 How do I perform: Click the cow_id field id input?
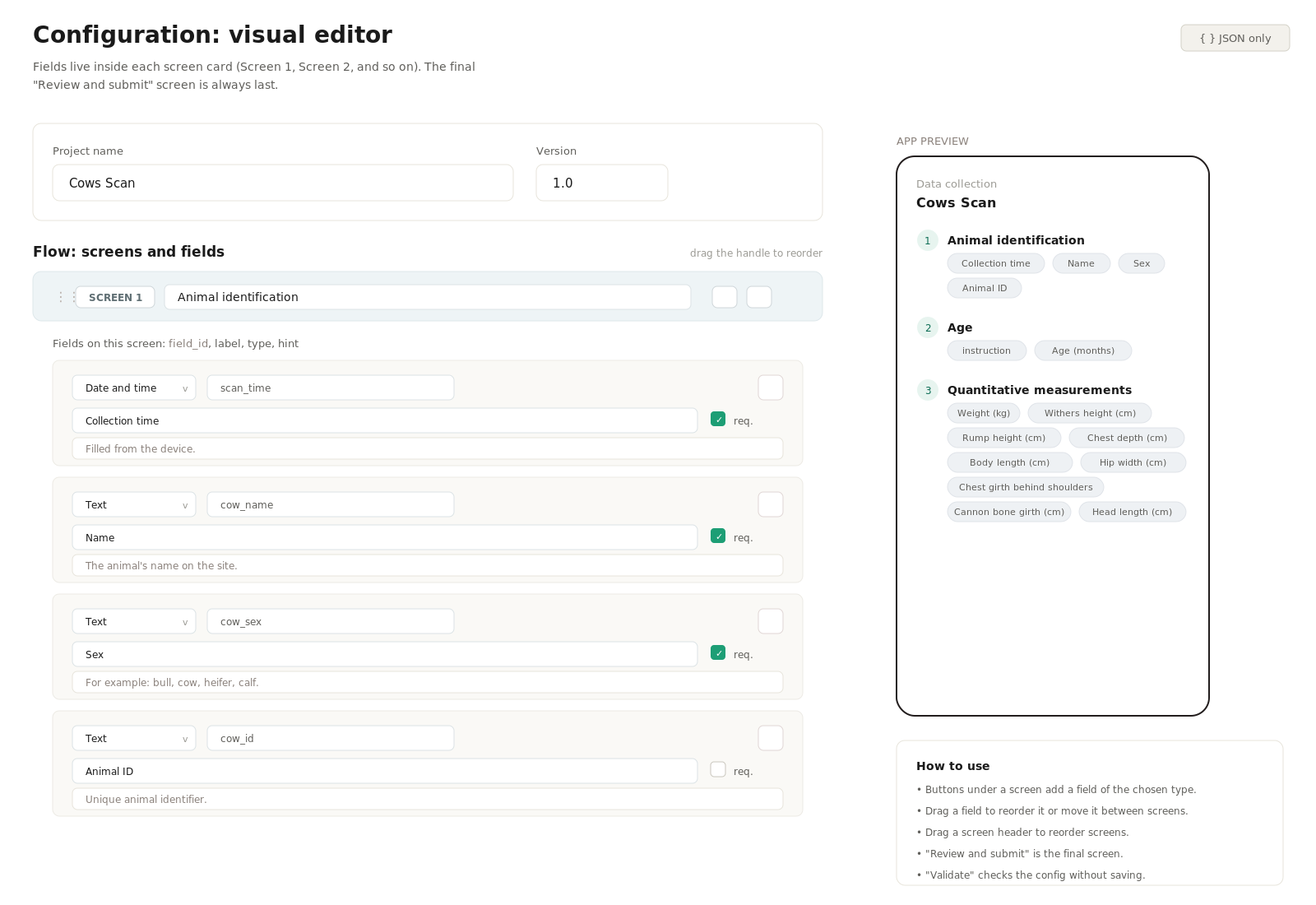pos(331,738)
